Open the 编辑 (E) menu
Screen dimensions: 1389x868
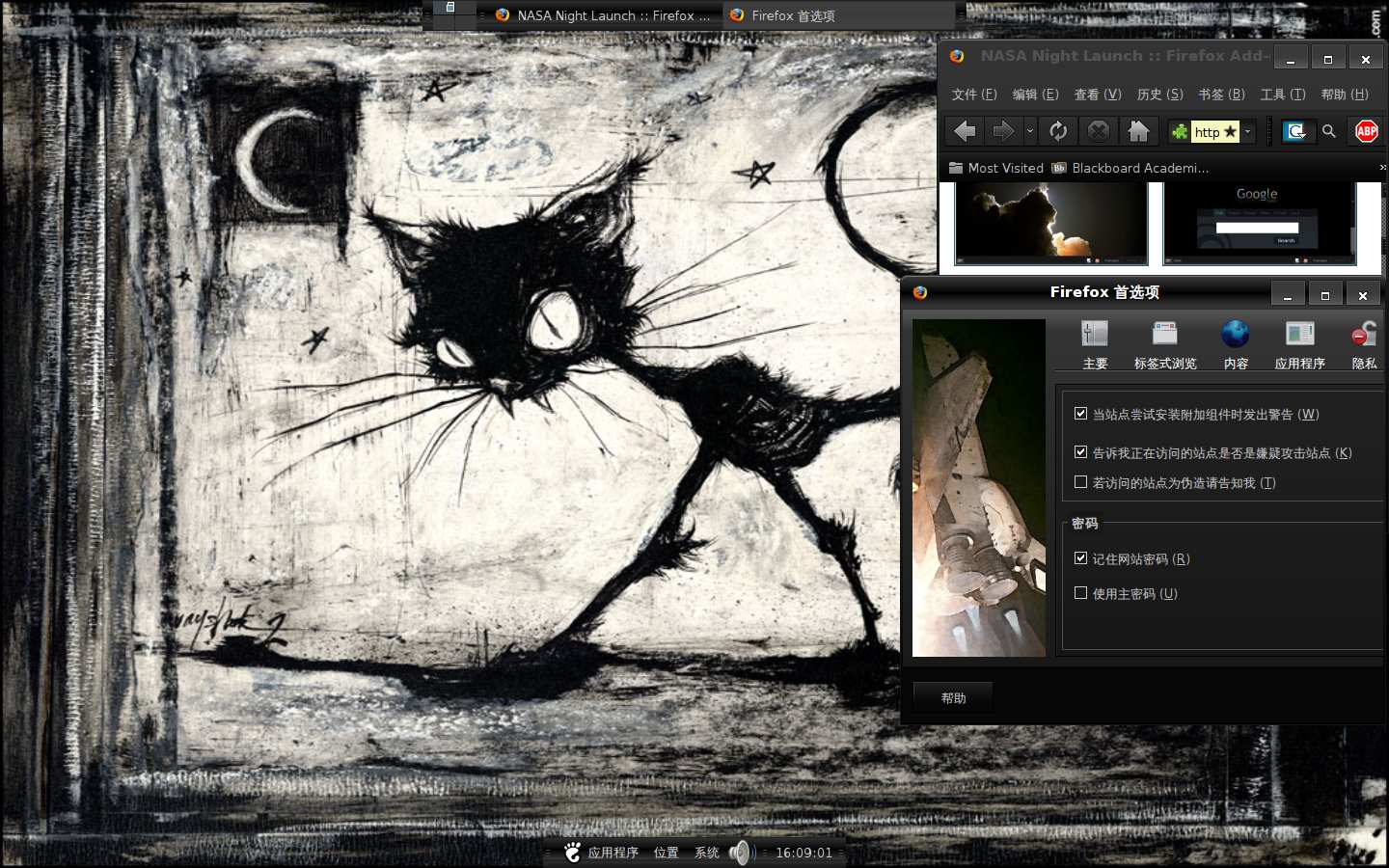tap(1035, 95)
